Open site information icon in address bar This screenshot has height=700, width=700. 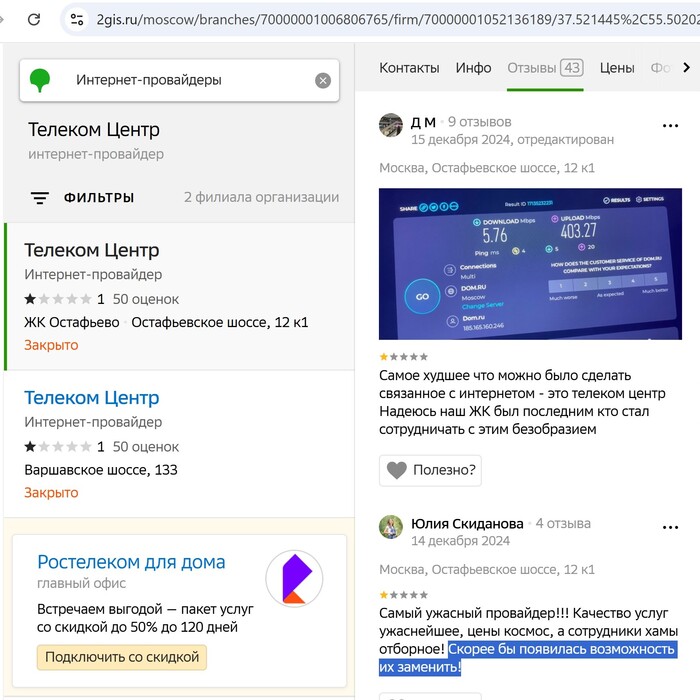click(76, 19)
